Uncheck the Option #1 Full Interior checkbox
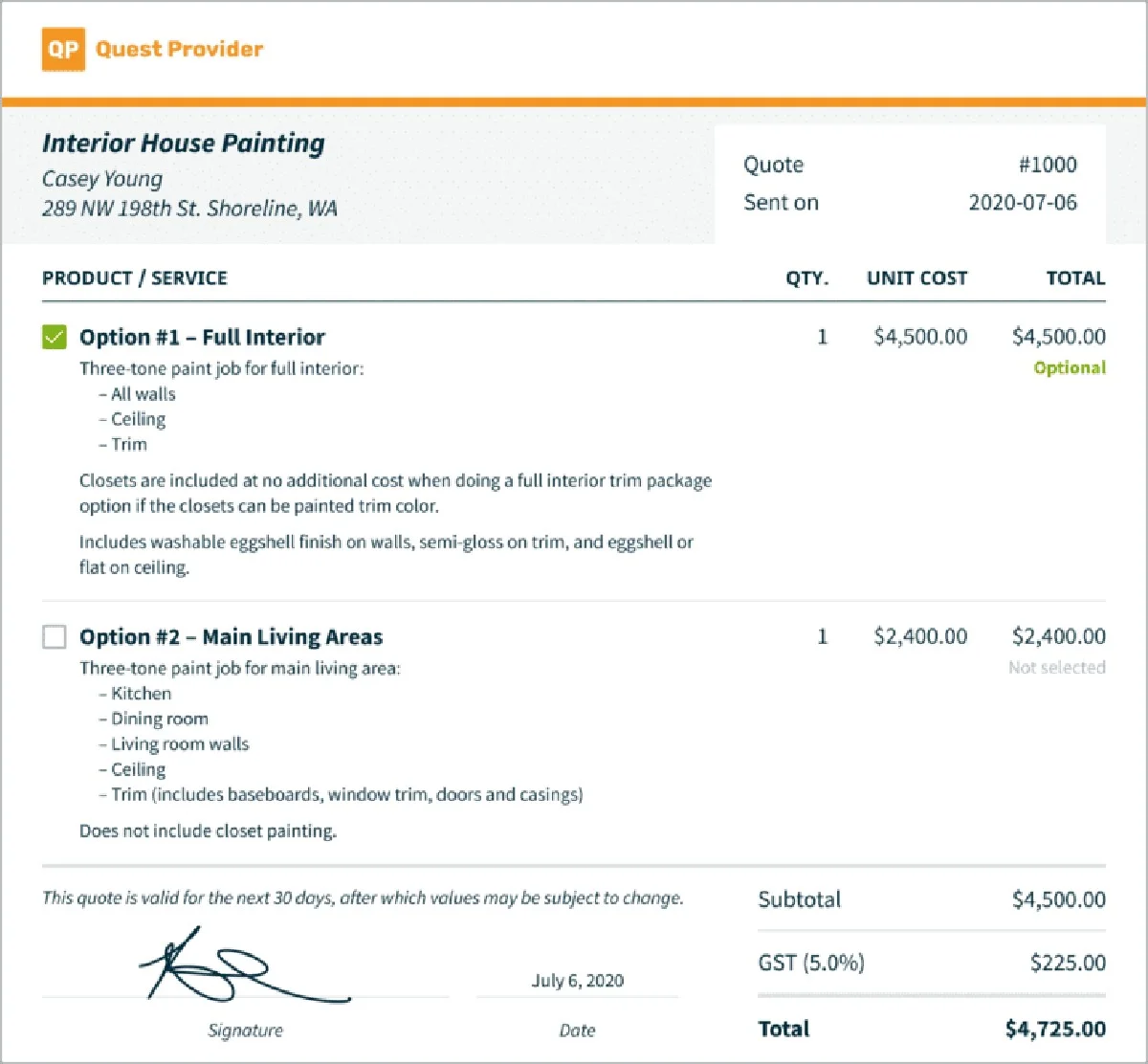The image size is (1148, 1064). (x=55, y=337)
